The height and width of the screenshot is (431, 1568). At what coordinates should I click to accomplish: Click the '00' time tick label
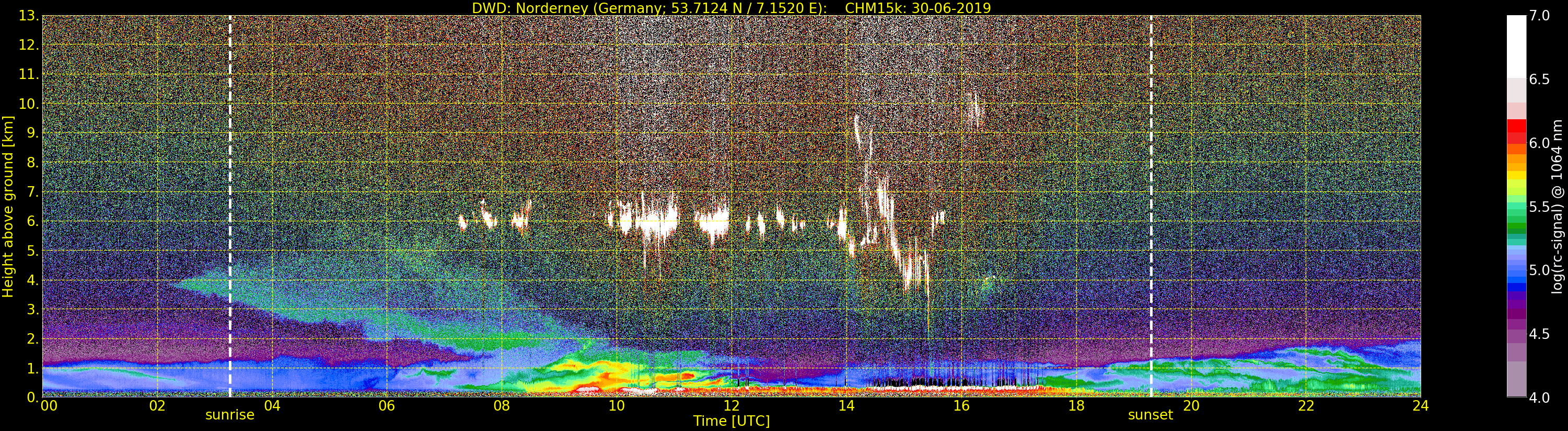(49, 406)
